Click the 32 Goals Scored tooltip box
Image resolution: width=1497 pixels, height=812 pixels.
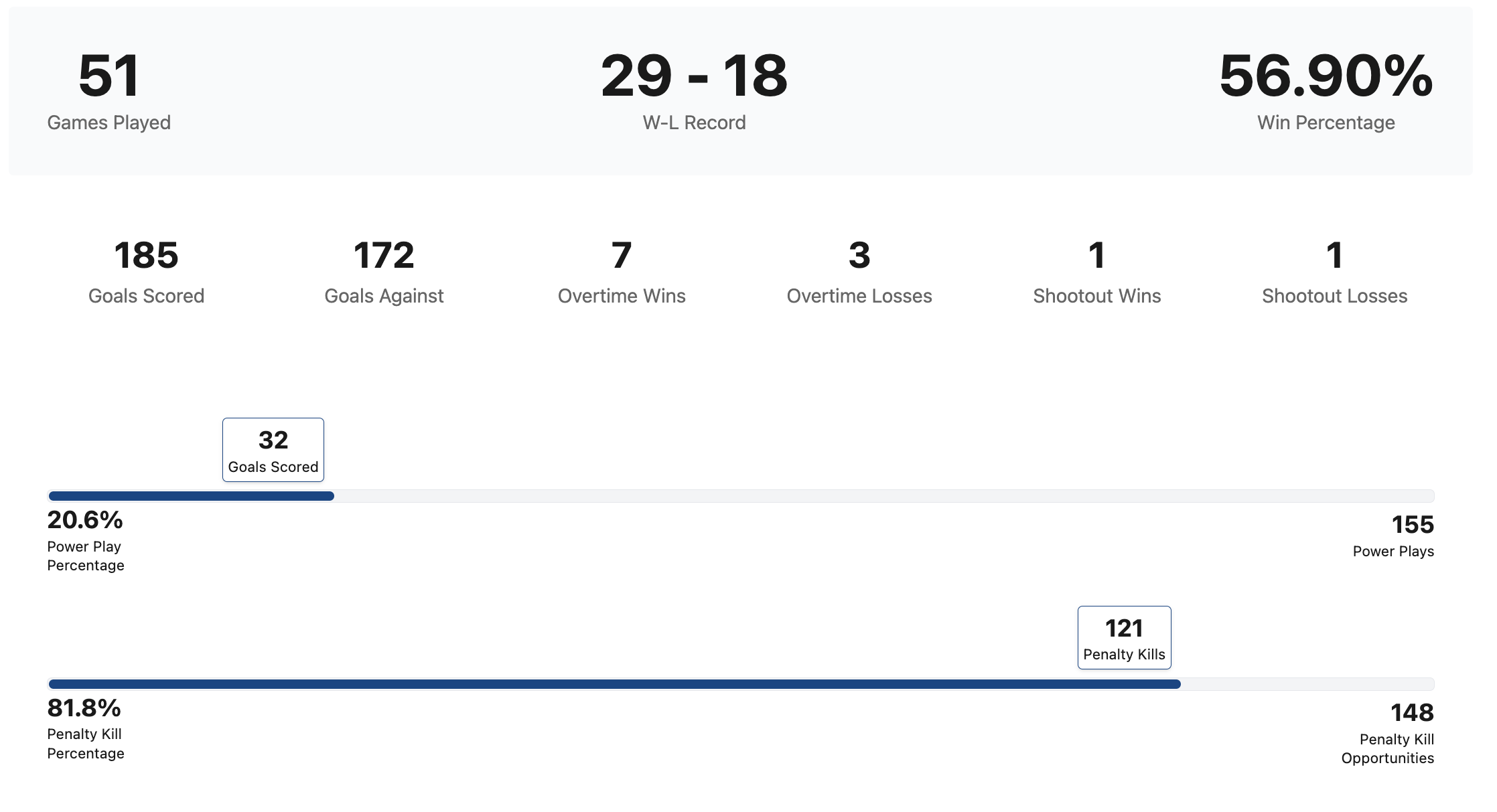click(x=273, y=450)
